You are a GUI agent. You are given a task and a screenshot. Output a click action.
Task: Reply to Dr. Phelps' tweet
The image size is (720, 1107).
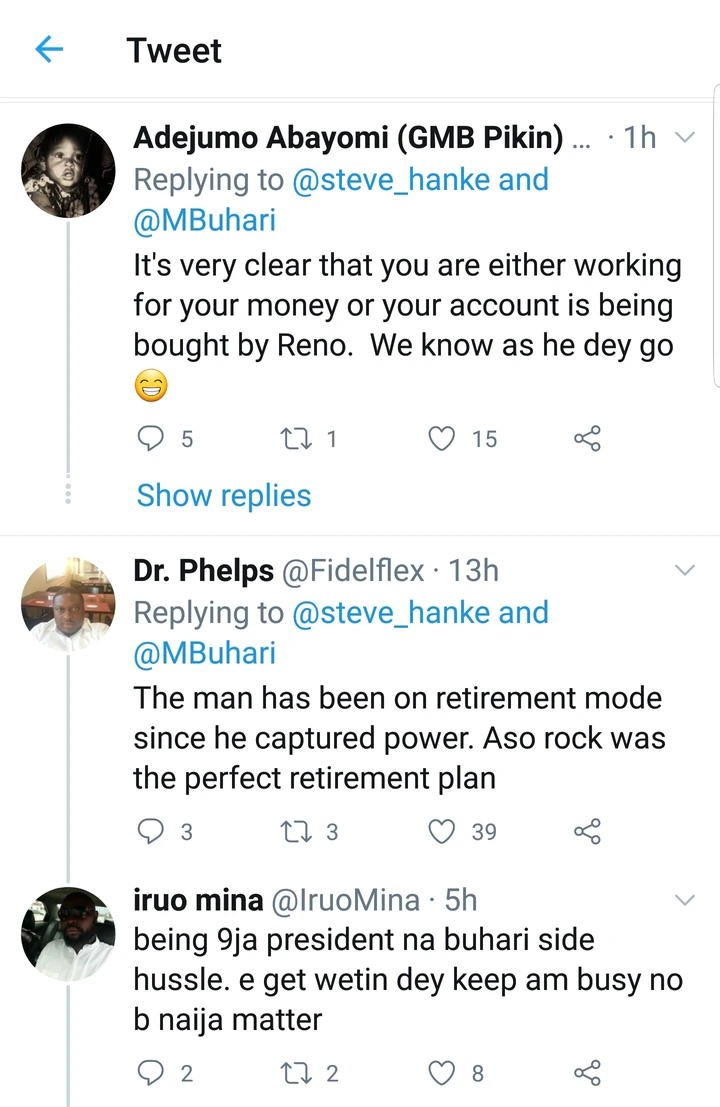point(150,831)
